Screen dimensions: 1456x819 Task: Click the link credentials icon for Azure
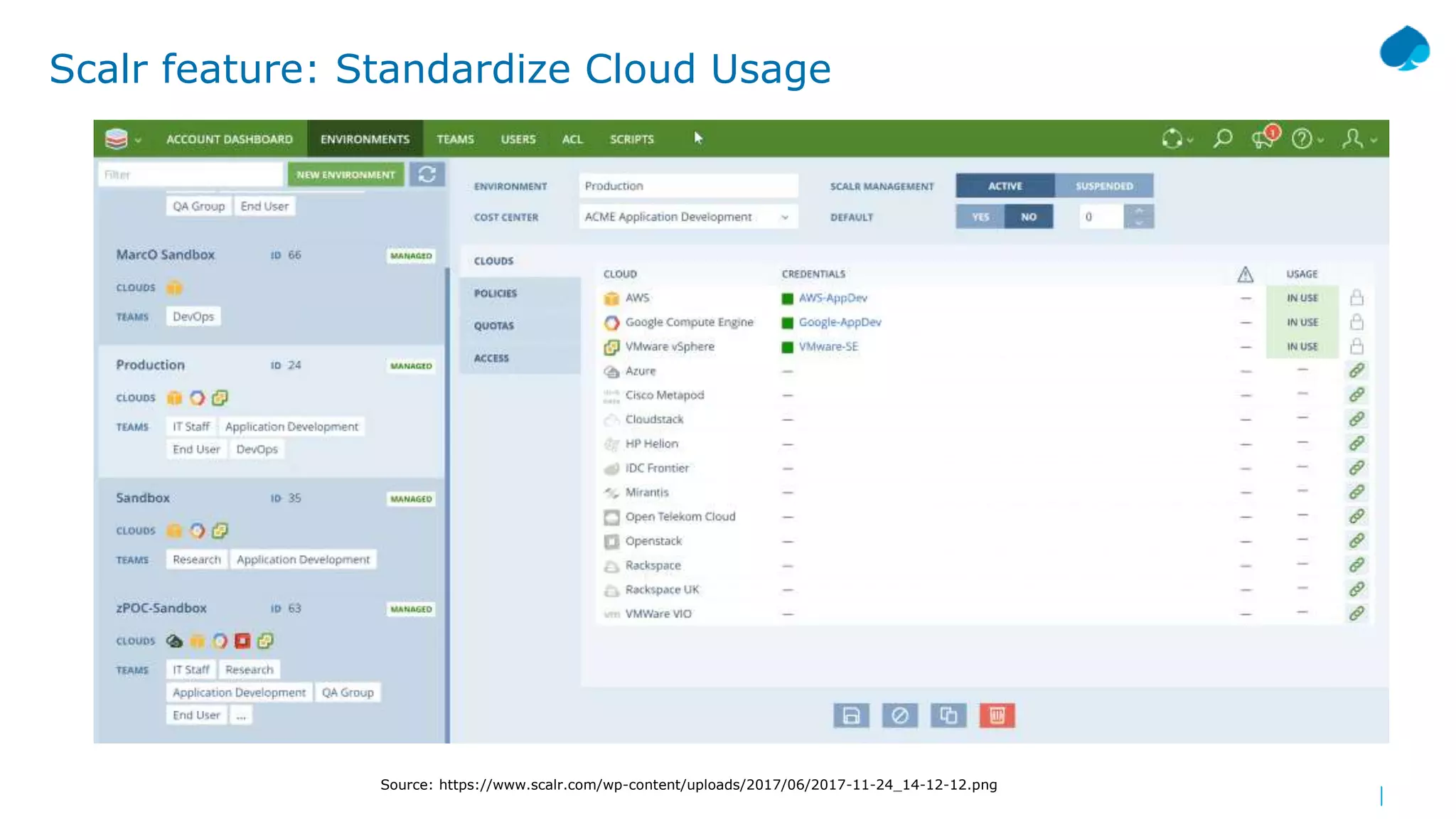tap(1356, 370)
